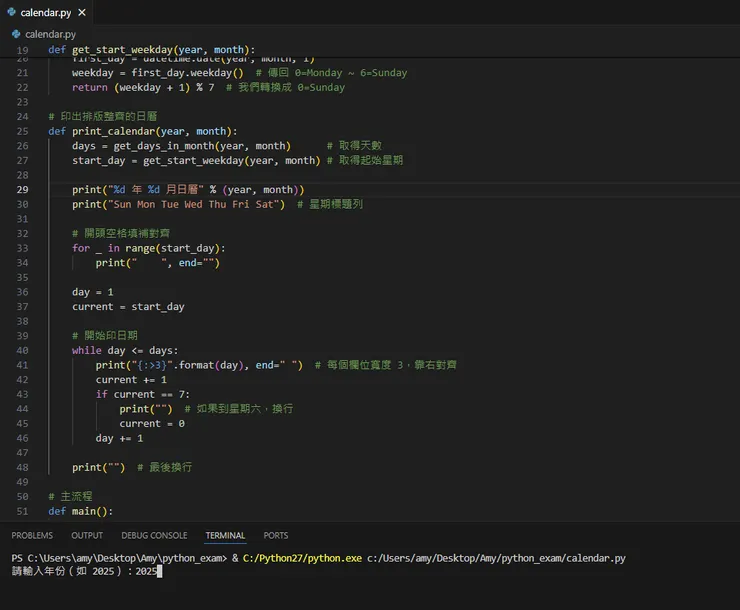This screenshot has width=740, height=610.
Task: Click line number 29 in the gutter
Action: coord(23,189)
